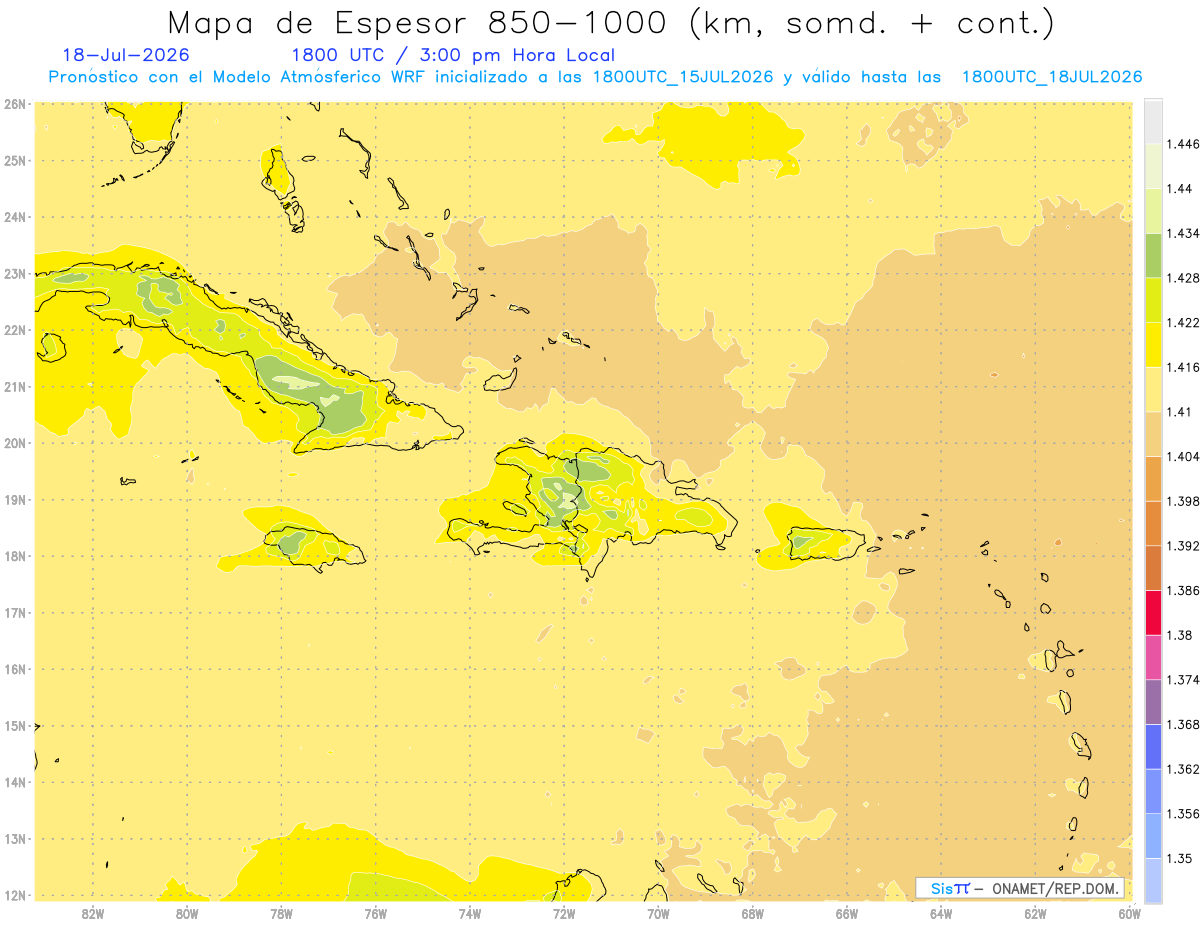The width and height of the screenshot is (1200, 927).
Task: Click the latitude axis label "26N"
Action: (15, 104)
